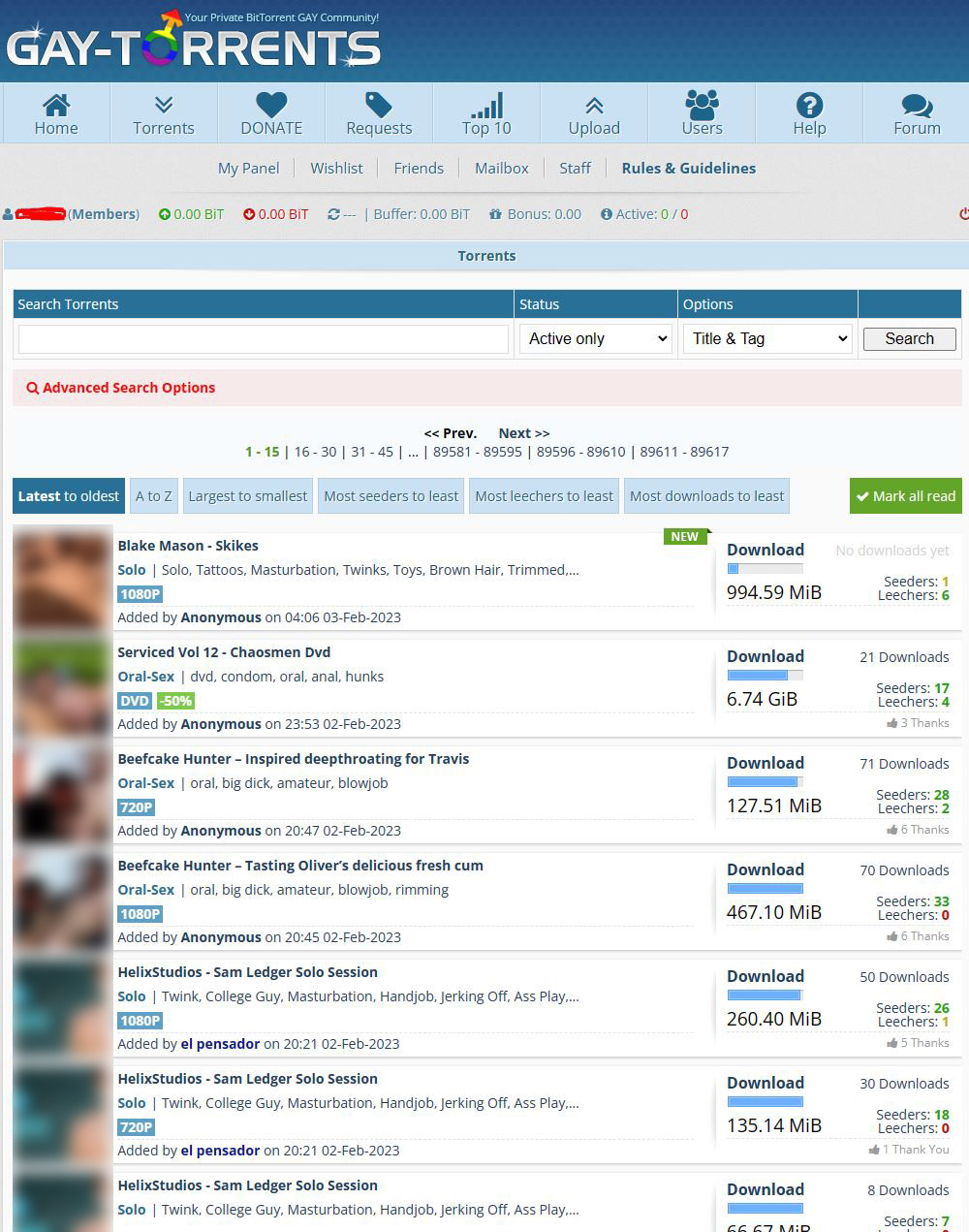Click the progress bar above 135.14 MiB

click(766, 1102)
